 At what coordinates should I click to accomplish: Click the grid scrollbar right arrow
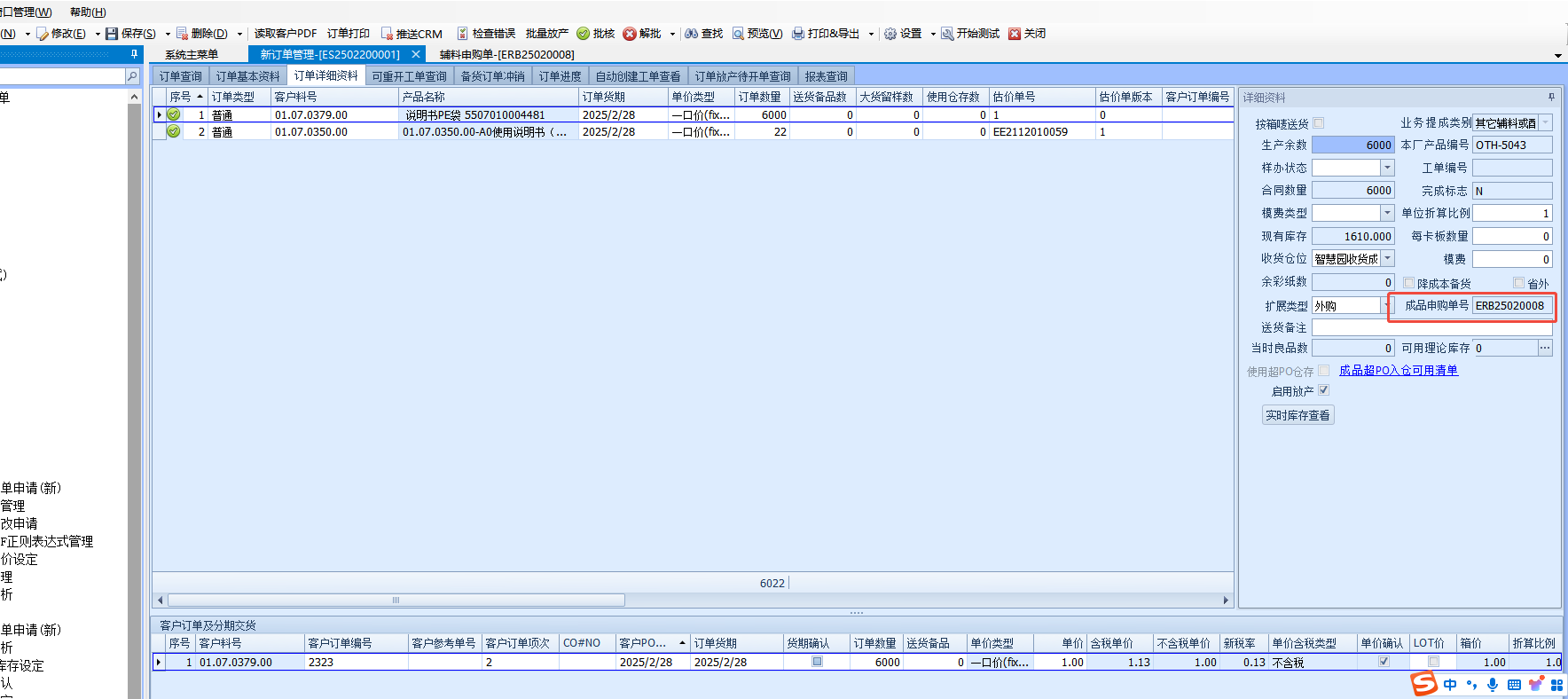pos(1226,601)
